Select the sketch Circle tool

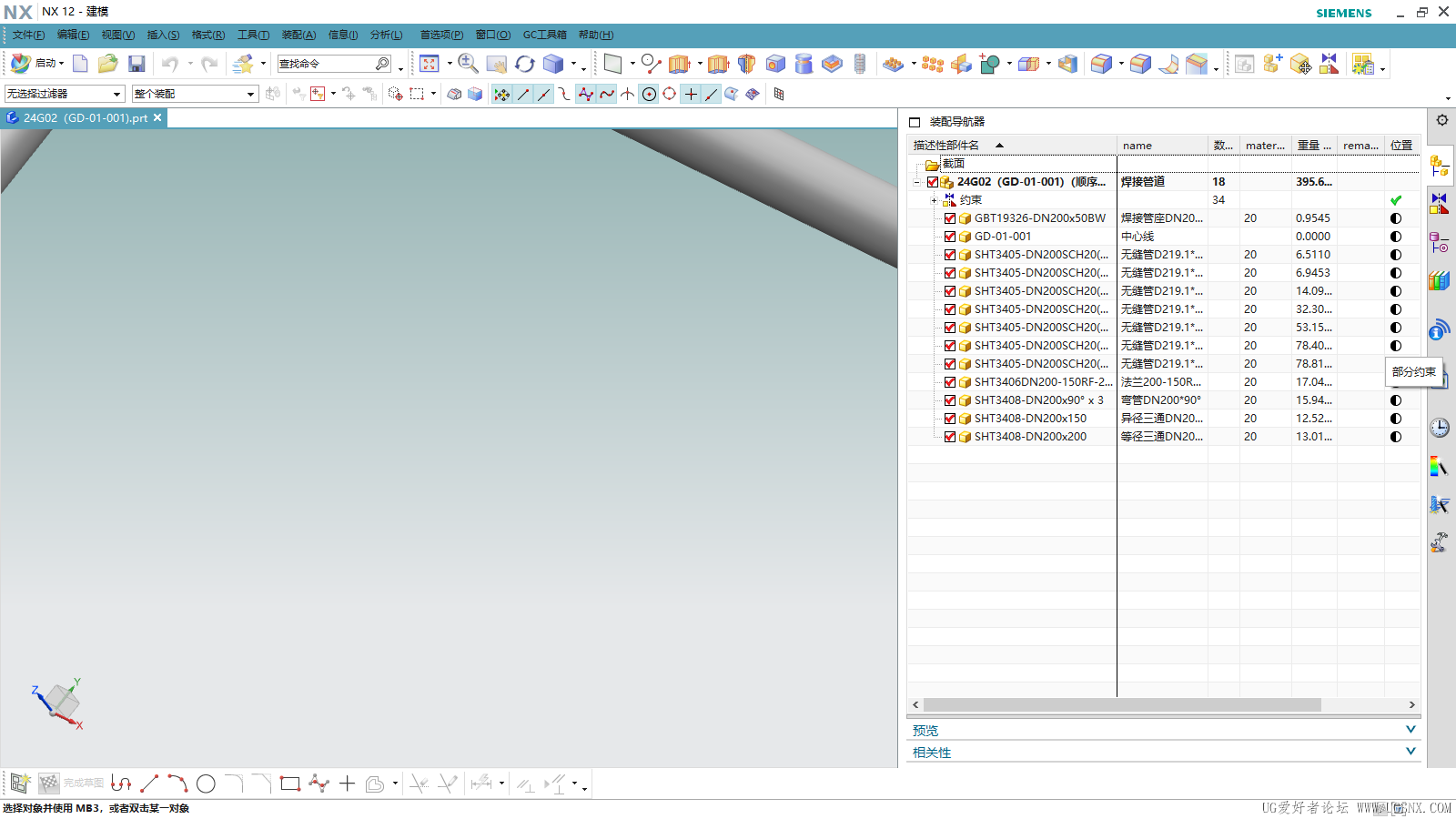pyautogui.click(x=206, y=784)
